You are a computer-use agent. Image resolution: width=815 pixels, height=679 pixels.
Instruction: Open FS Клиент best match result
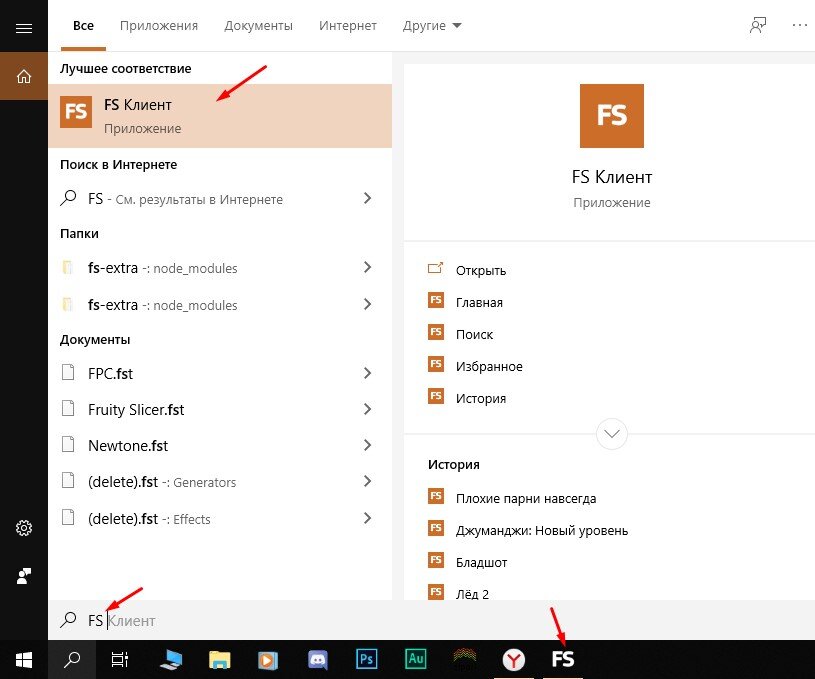coord(220,116)
